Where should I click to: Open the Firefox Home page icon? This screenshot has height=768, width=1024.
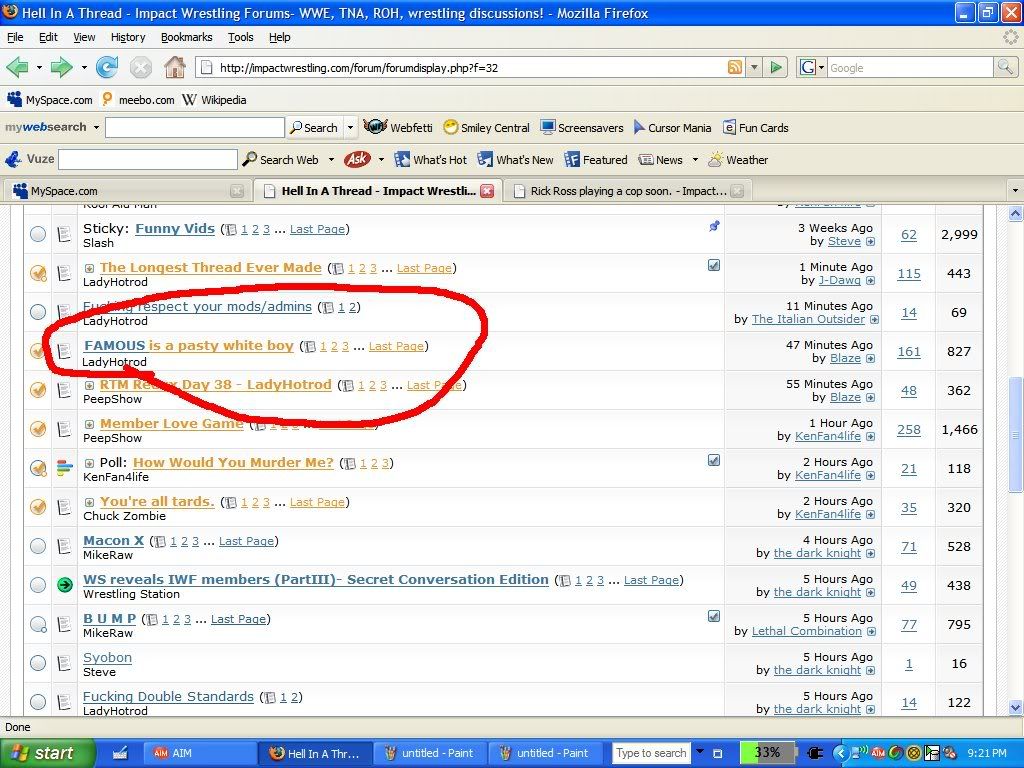174,67
